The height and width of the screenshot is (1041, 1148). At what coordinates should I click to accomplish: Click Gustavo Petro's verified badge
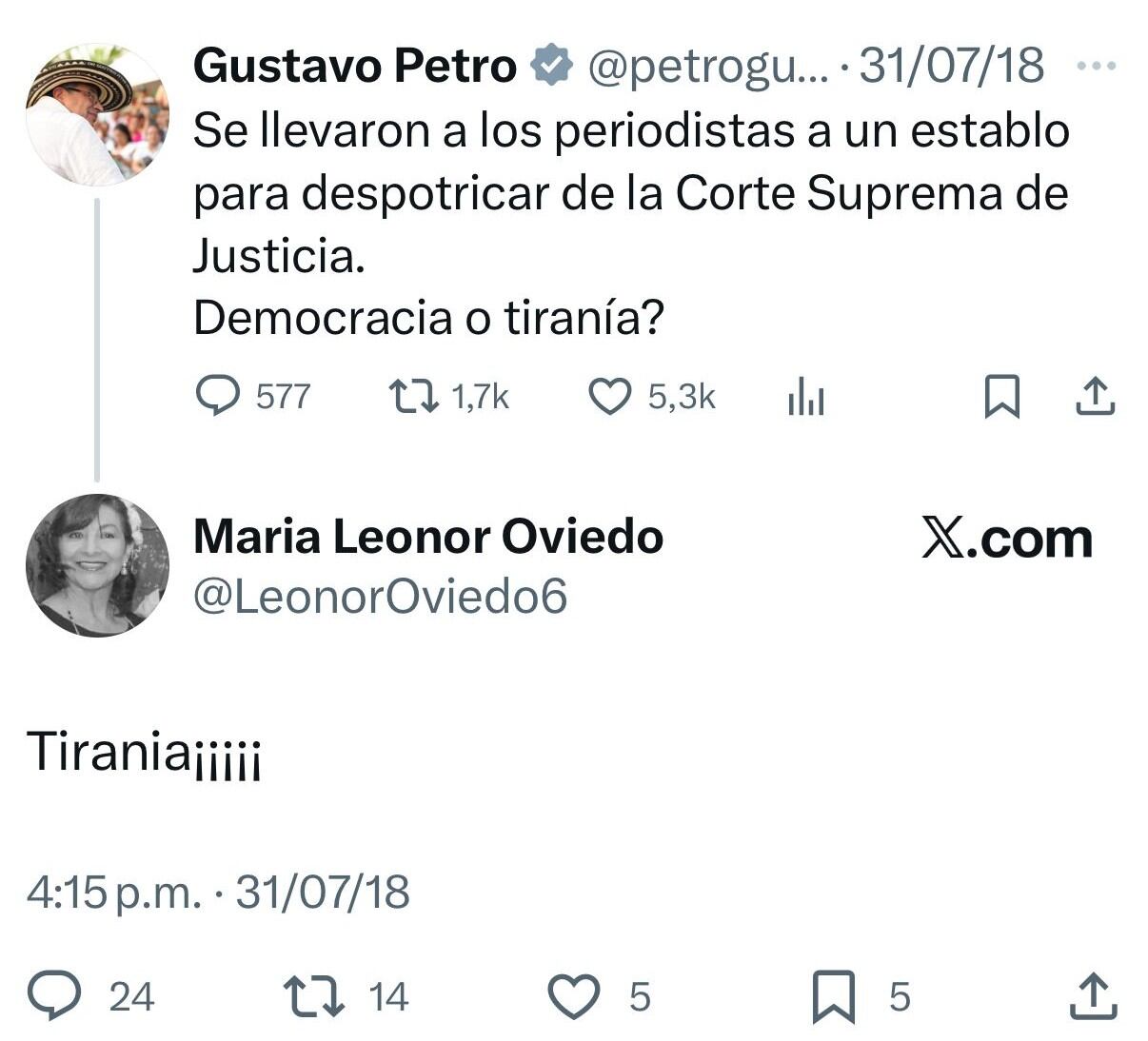(550, 65)
